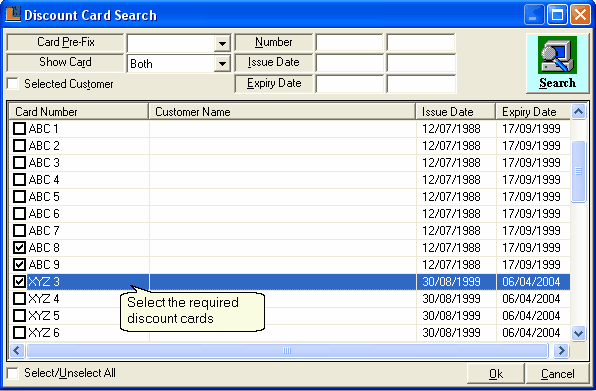Open the Show Card dropdown showing Both
The width and height of the screenshot is (596, 391).
pos(222,63)
